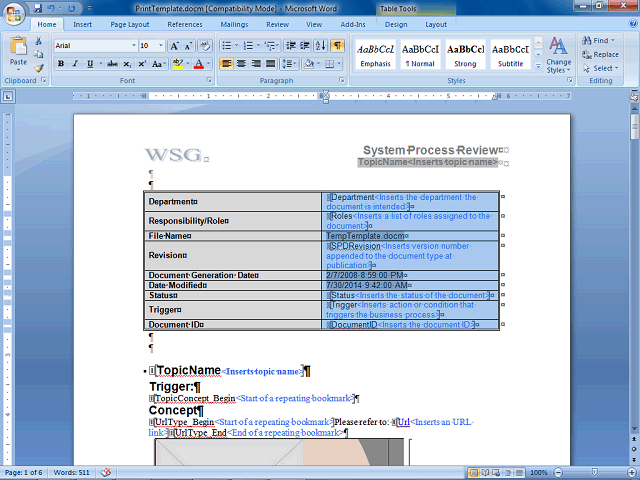The width and height of the screenshot is (640, 480).
Task: Open Word Help question mark
Action: [633, 24]
